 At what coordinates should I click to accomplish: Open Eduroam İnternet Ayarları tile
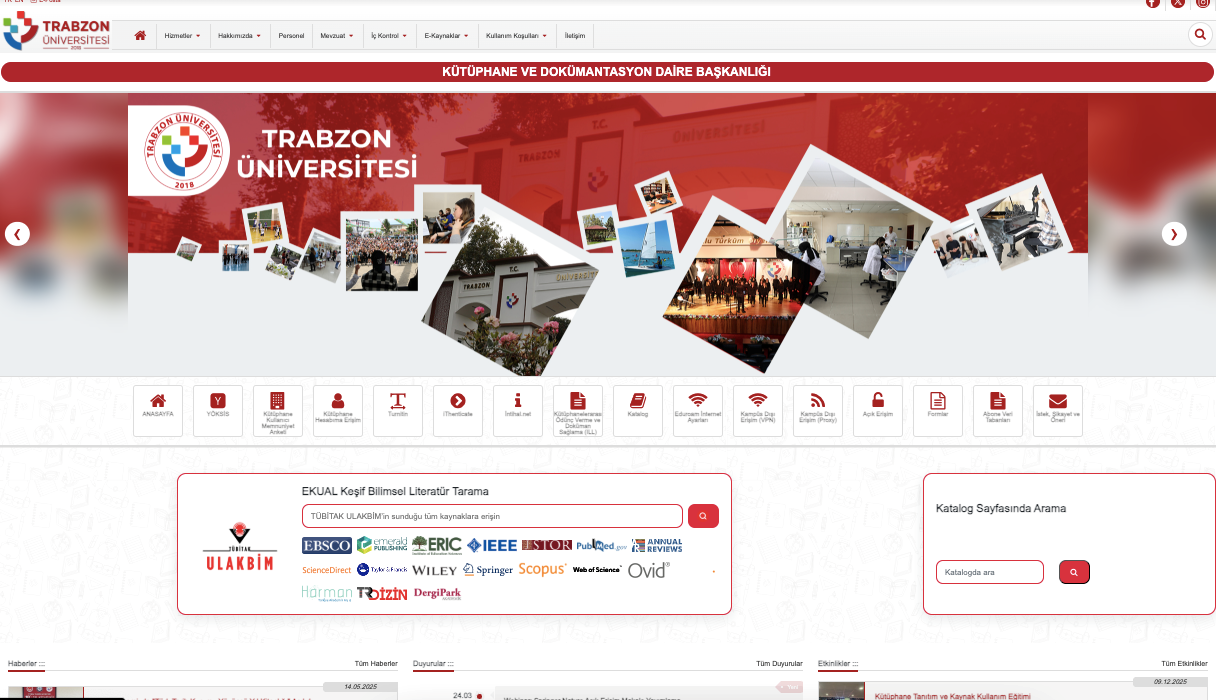(698, 411)
